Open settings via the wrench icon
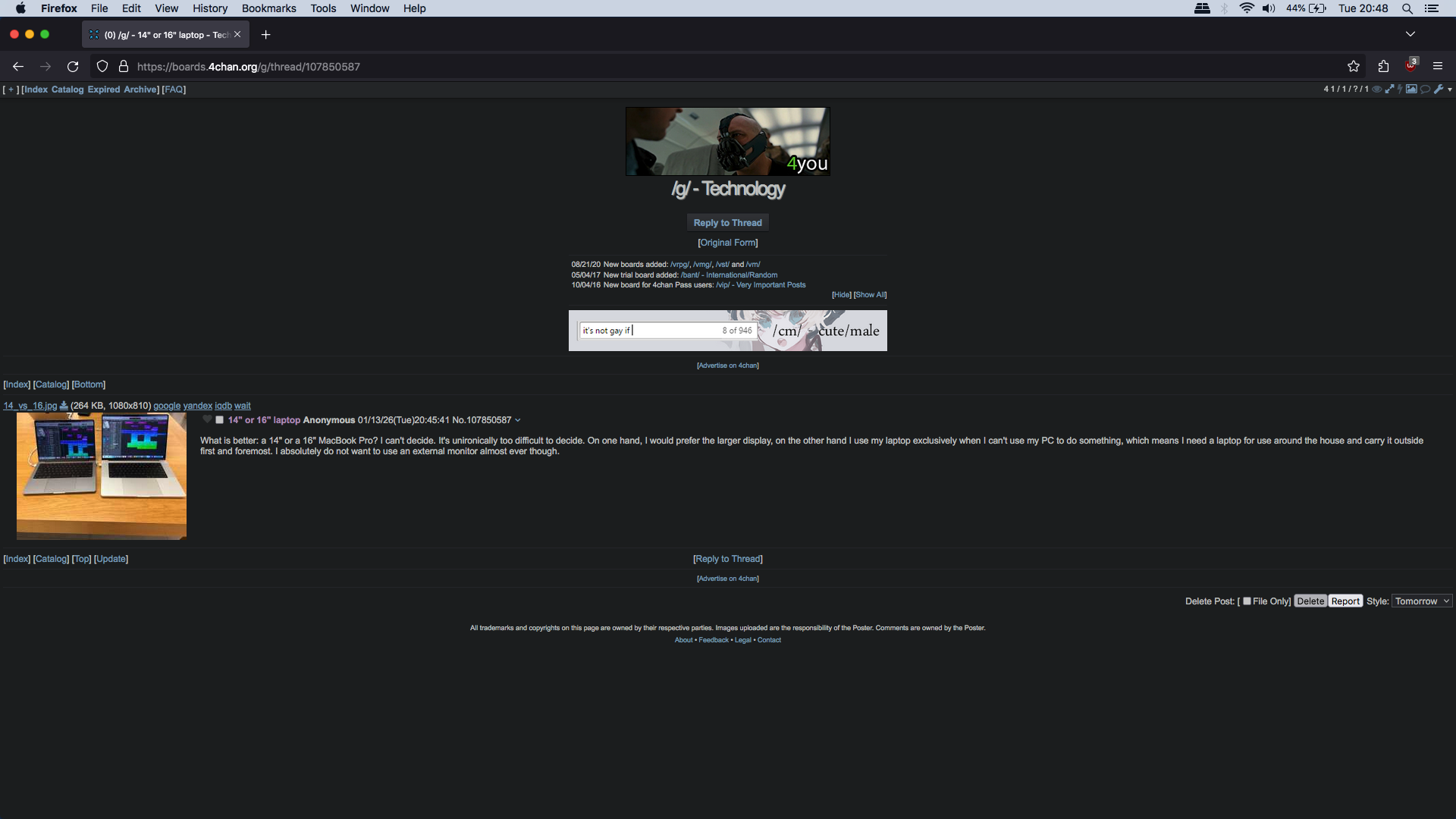This screenshot has width=1456, height=819. [x=1439, y=89]
